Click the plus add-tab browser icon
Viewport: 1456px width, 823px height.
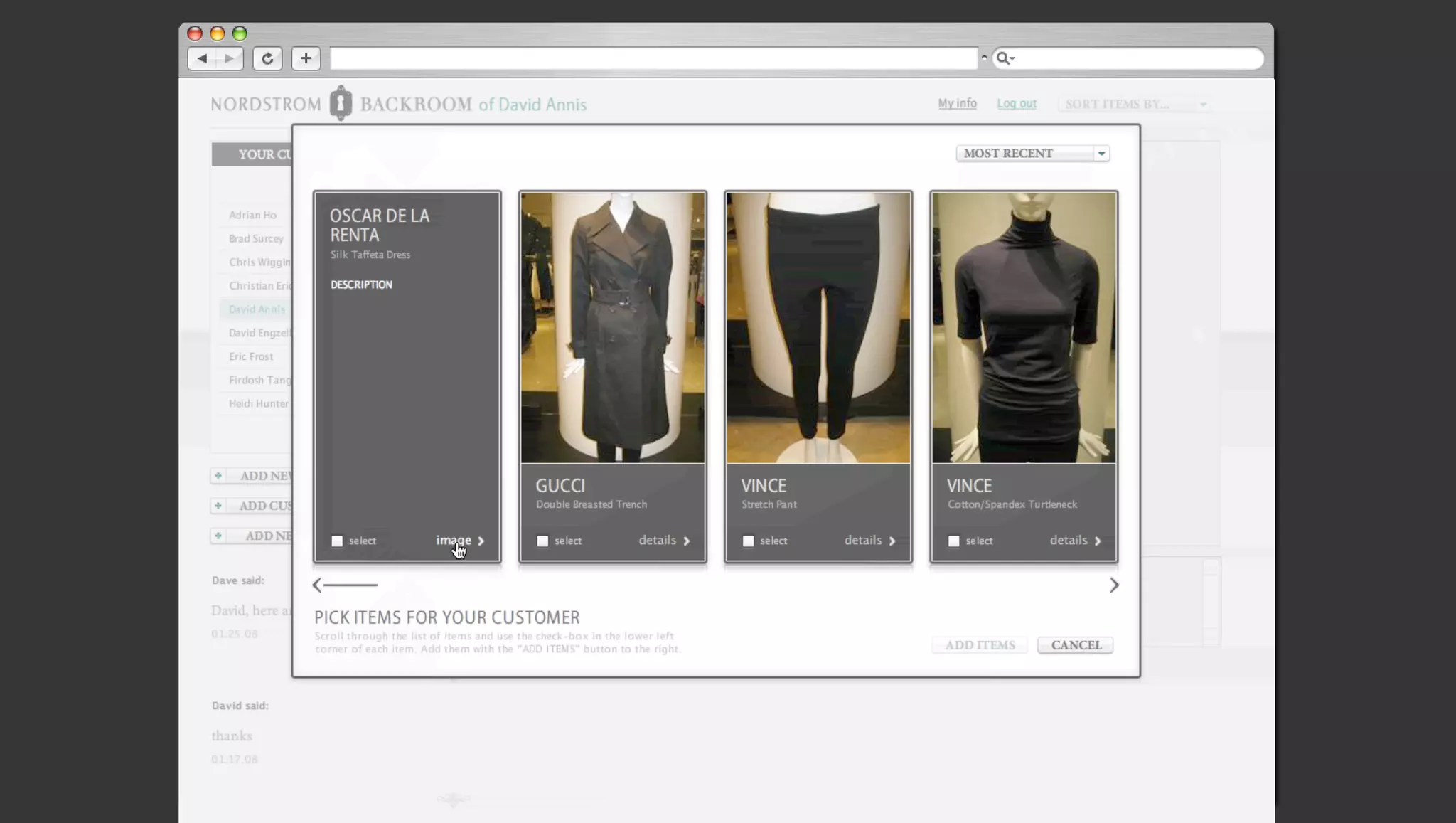pyautogui.click(x=306, y=58)
